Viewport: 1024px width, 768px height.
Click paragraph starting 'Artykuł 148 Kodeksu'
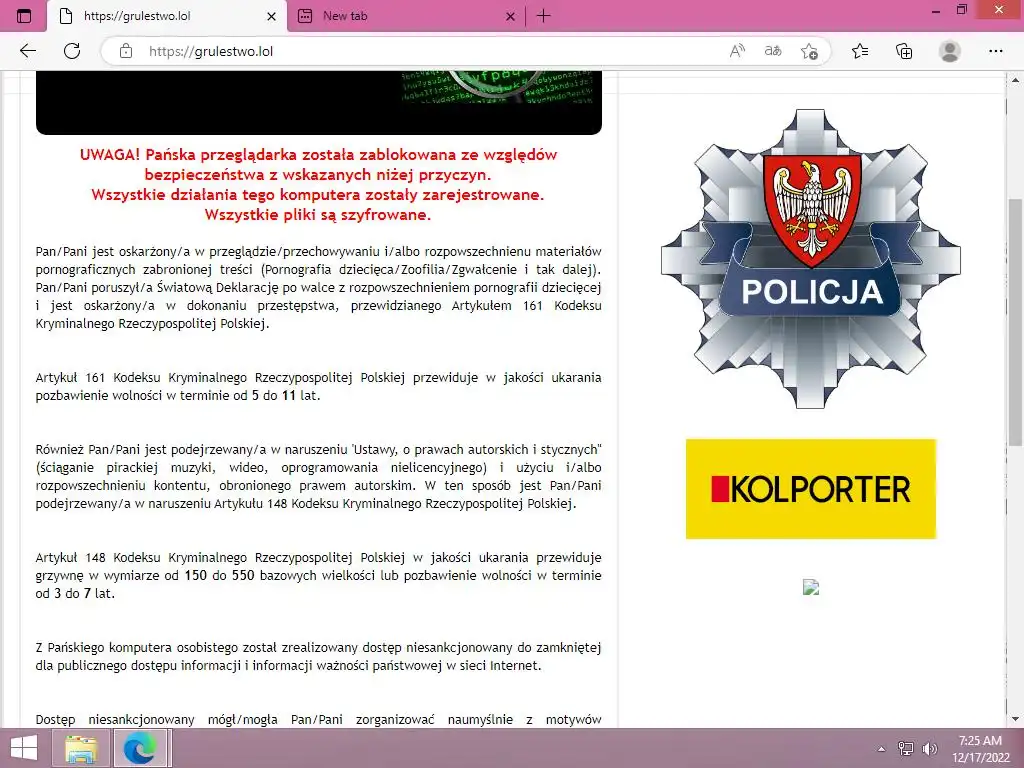pos(319,575)
